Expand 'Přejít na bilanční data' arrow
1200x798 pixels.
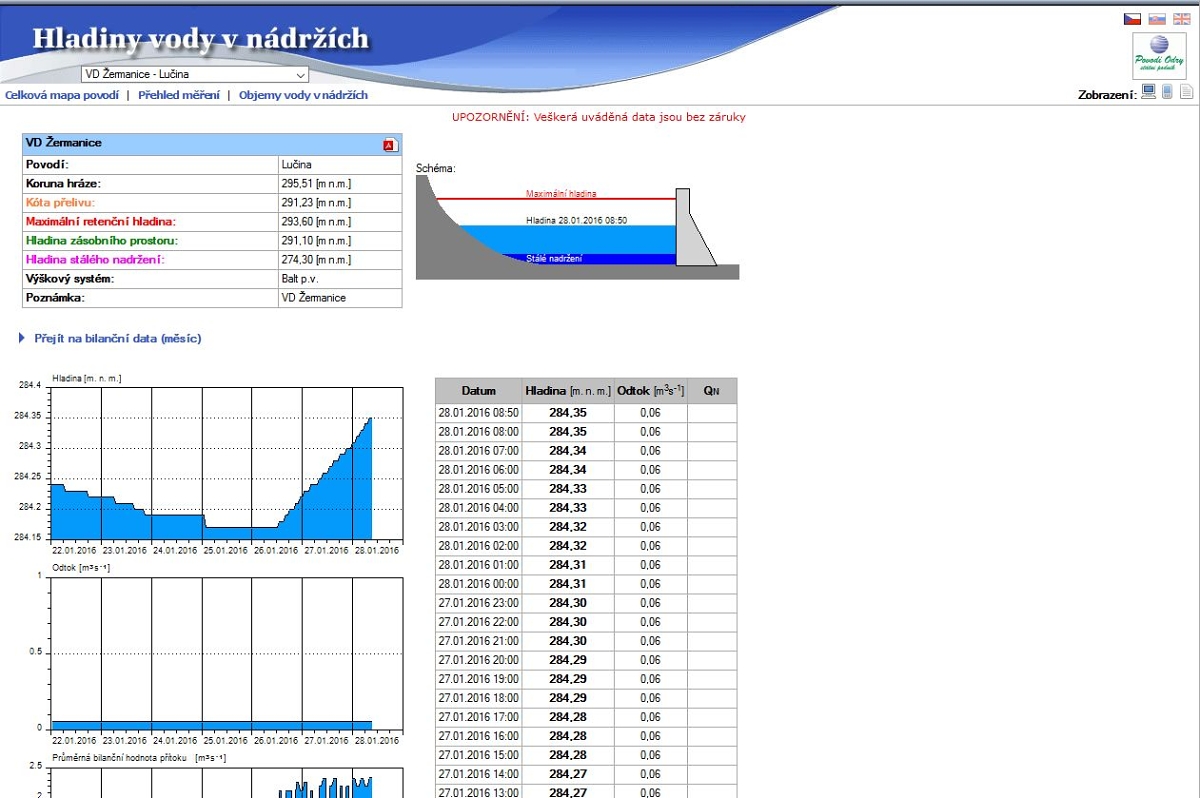tap(22, 339)
